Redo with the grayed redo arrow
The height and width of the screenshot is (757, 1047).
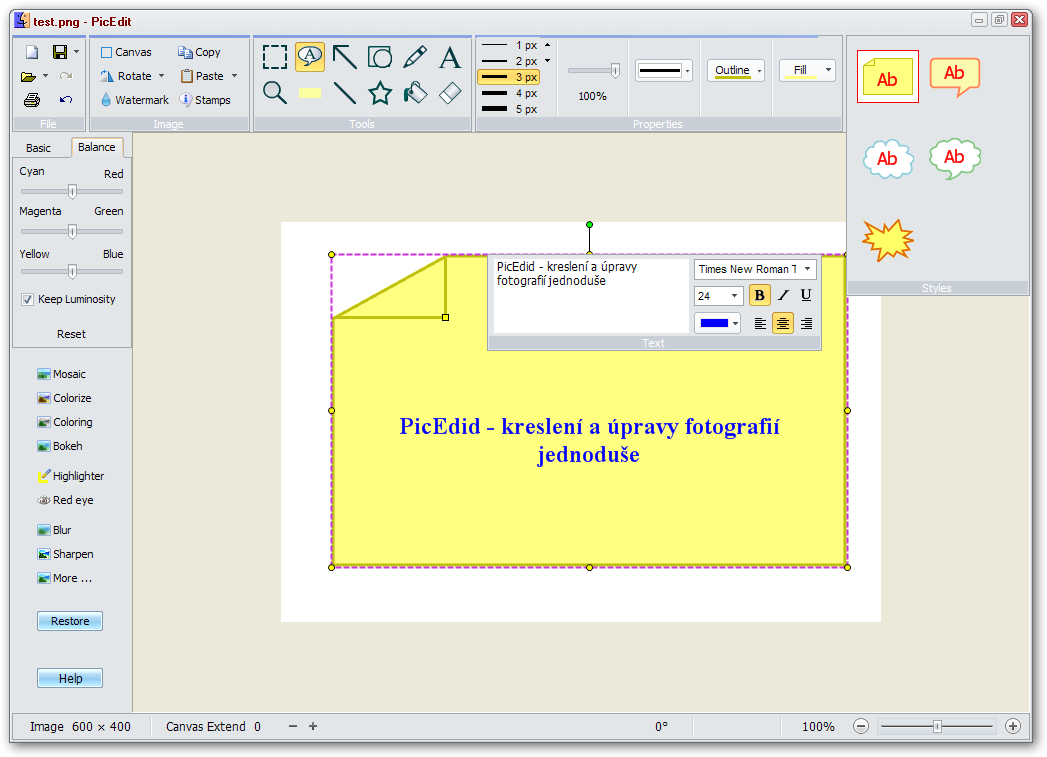point(65,76)
